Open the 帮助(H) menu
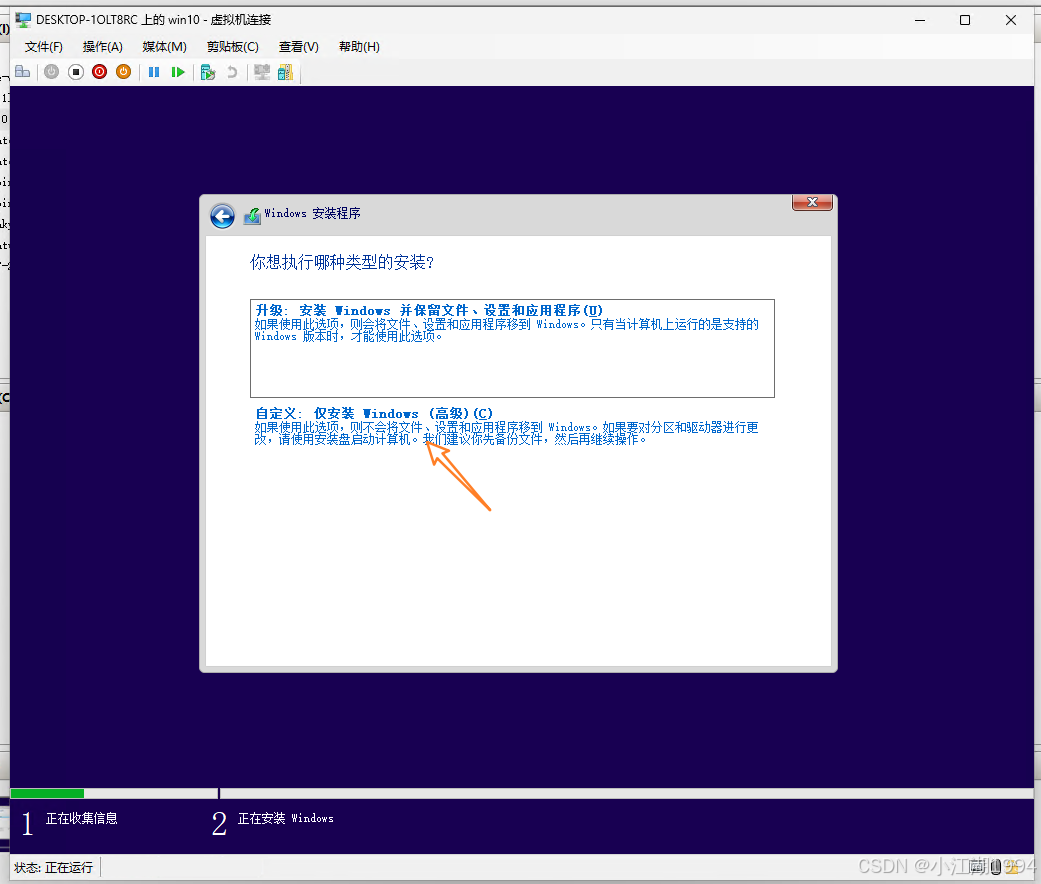 tap(359, 46)
